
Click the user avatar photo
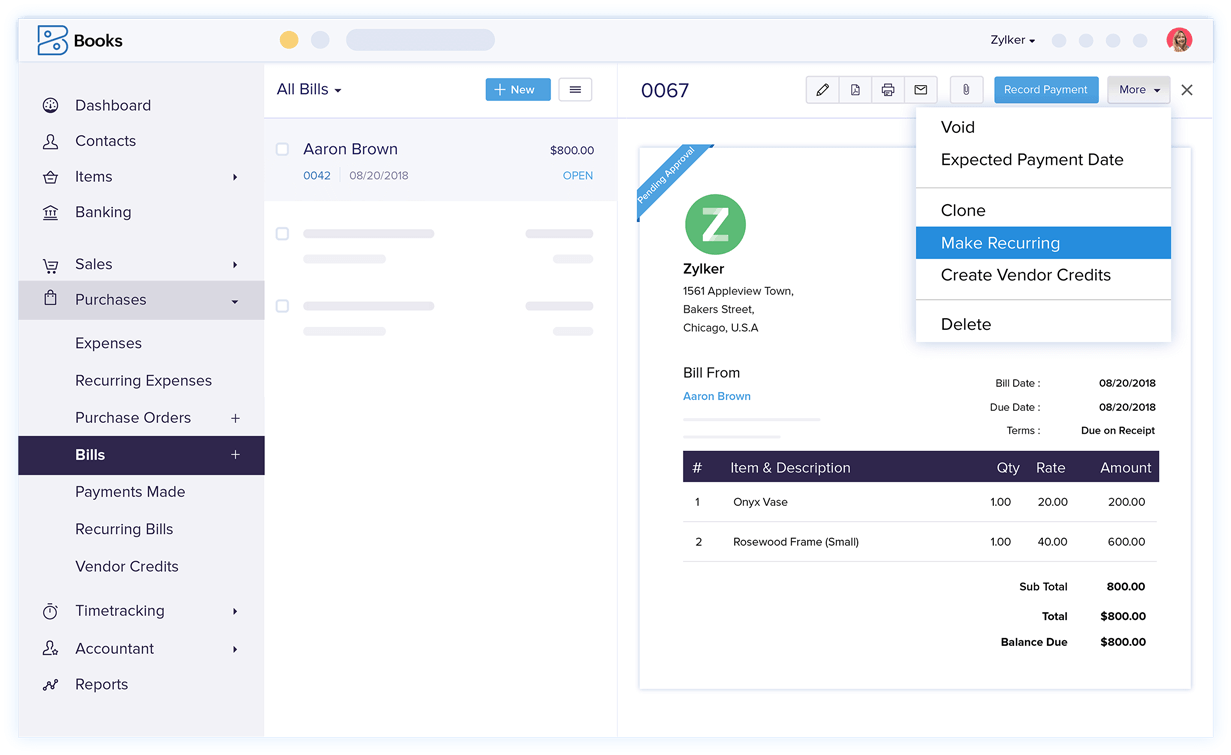(1180, 40)
